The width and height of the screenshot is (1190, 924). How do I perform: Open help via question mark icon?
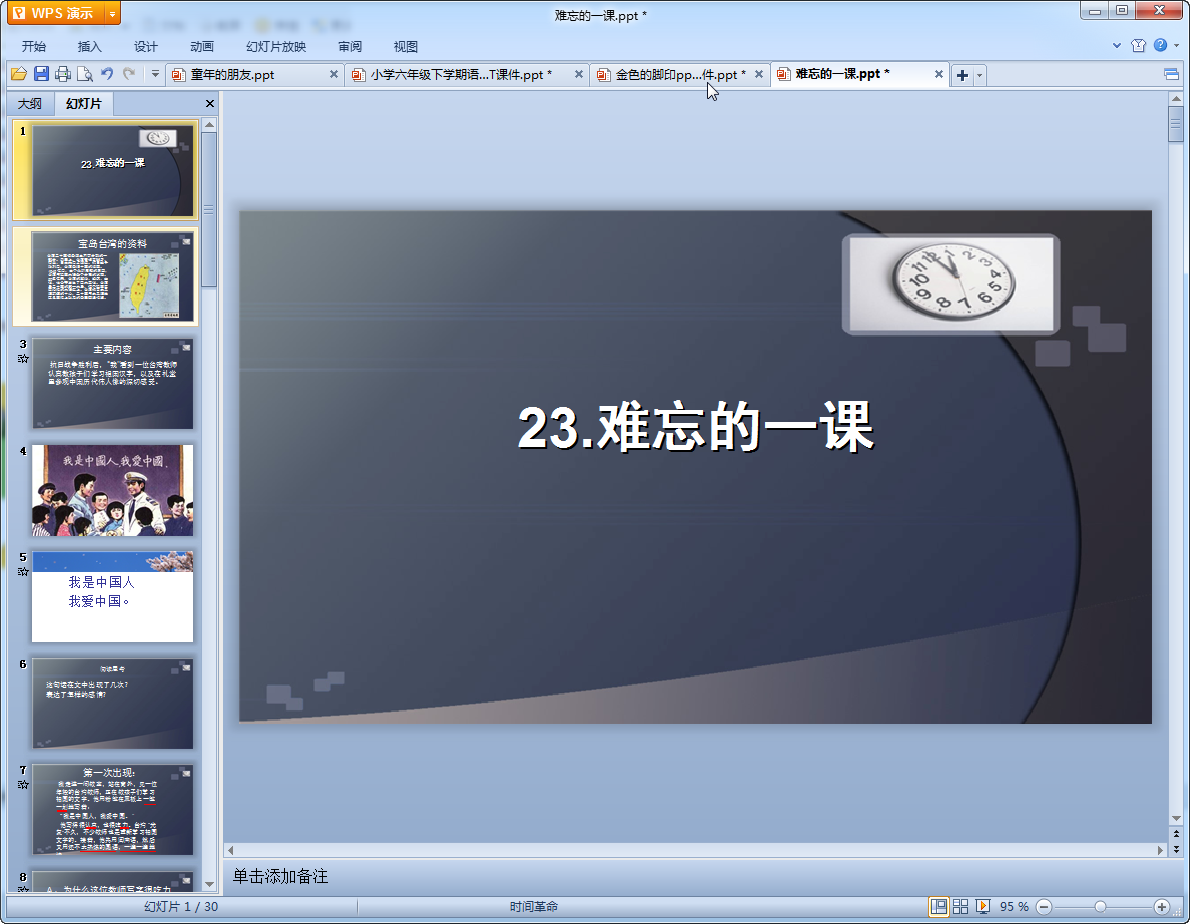1160,46
